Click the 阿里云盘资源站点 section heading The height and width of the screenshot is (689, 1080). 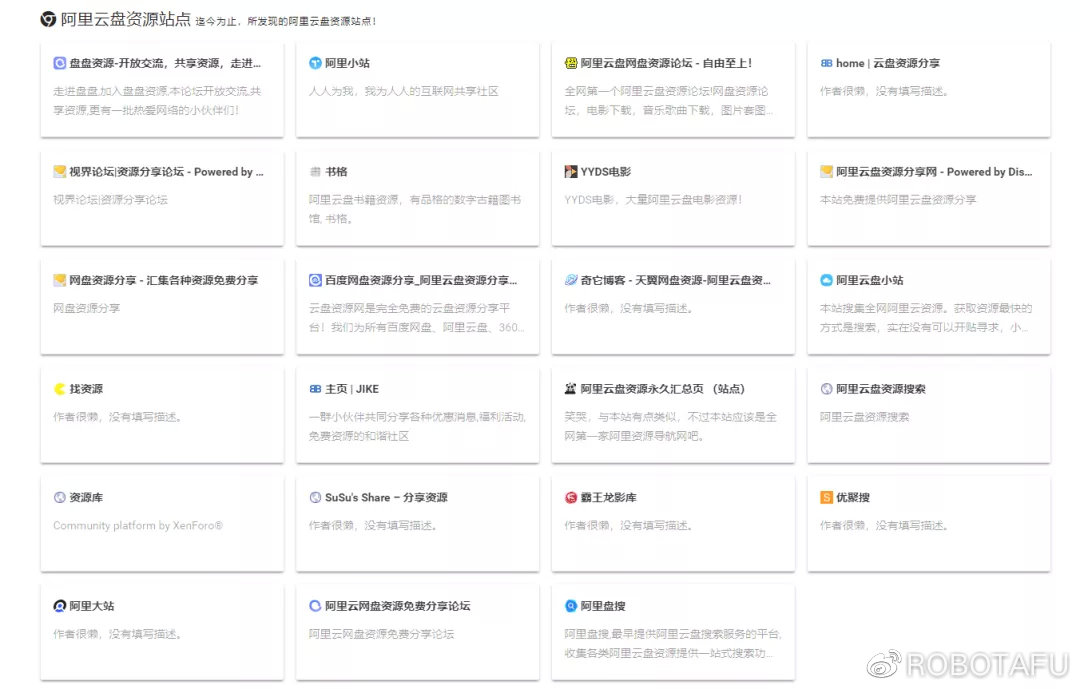125,19
